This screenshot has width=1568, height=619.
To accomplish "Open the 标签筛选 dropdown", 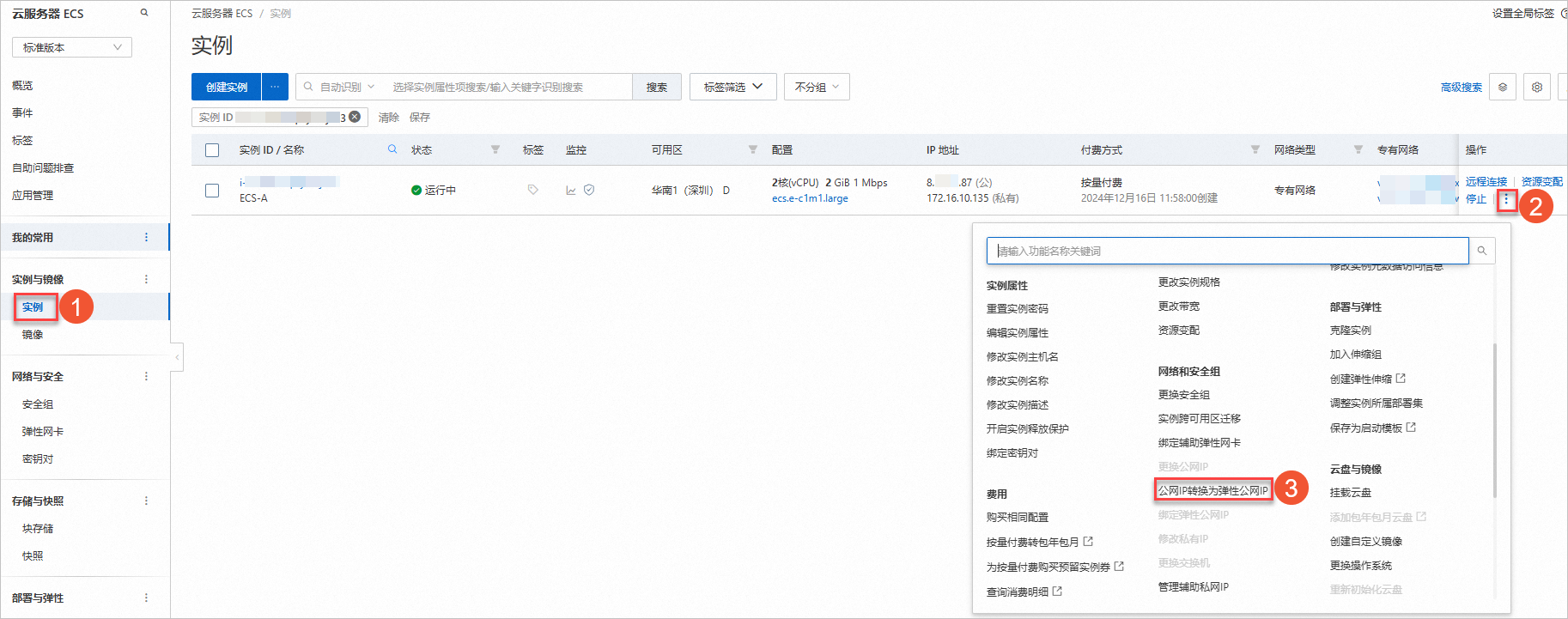I will 733,87.
